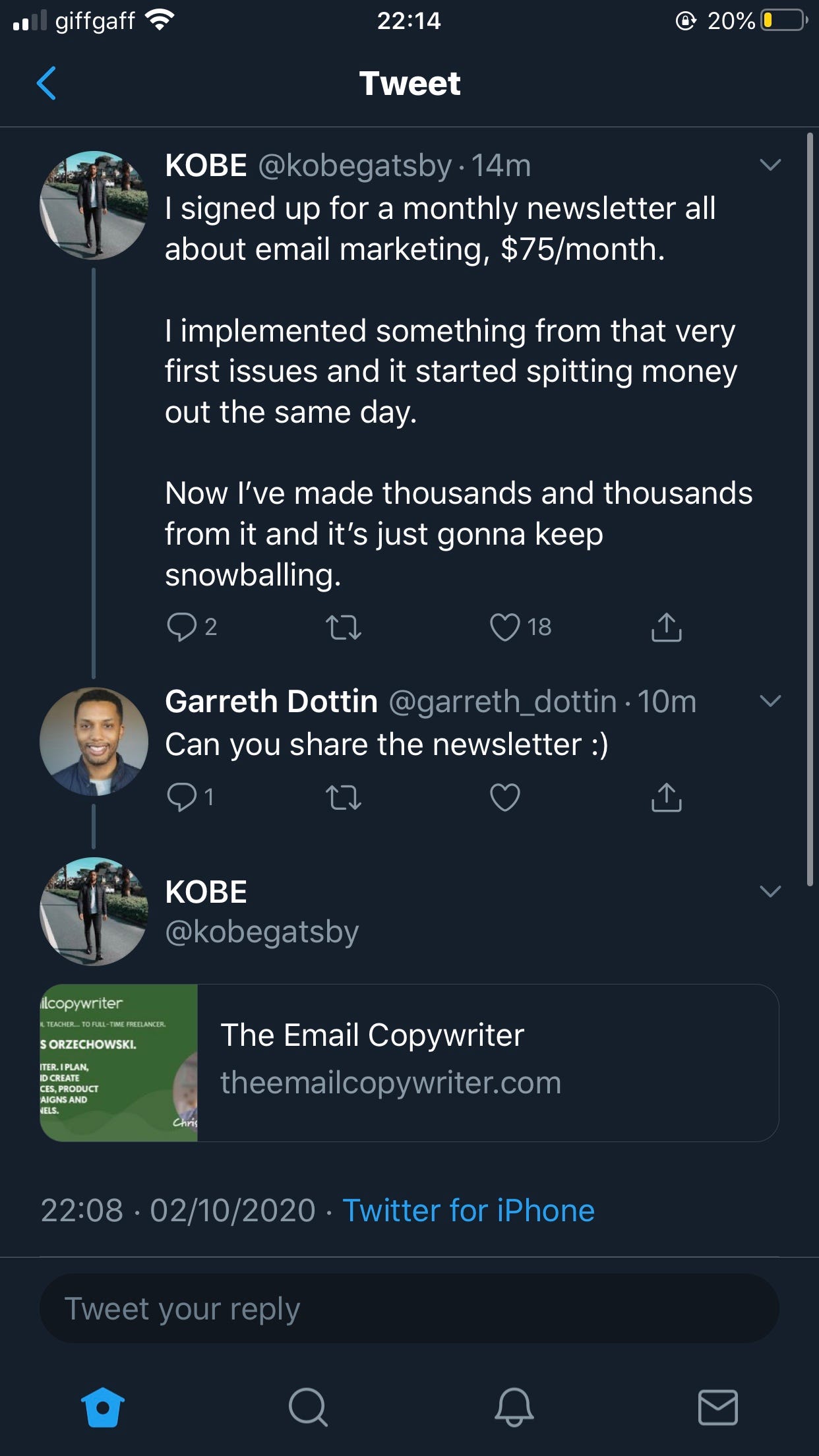Share Garreth Dottin's tweet
This screenshot has height=1456, width=819.
pos(666,797)
